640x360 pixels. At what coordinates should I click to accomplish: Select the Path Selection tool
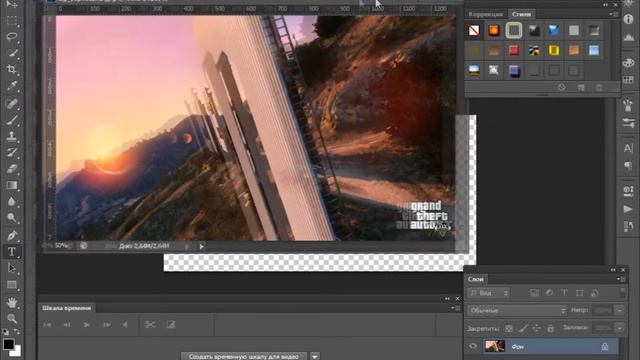[x=12, y=268]
